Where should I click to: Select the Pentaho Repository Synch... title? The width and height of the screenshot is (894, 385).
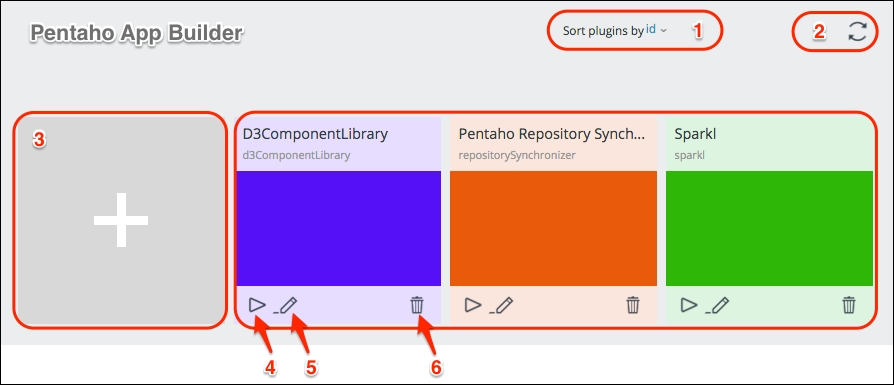point(552,134)
